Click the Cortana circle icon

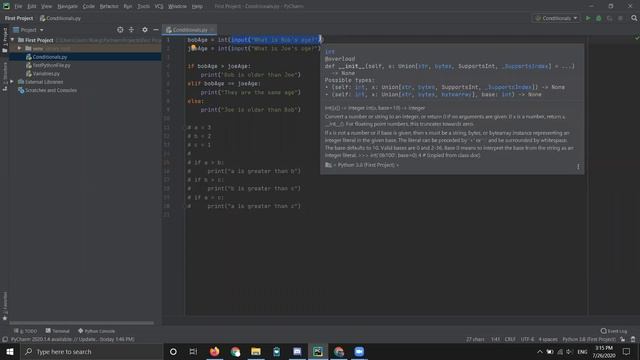[x=173, y=351]
